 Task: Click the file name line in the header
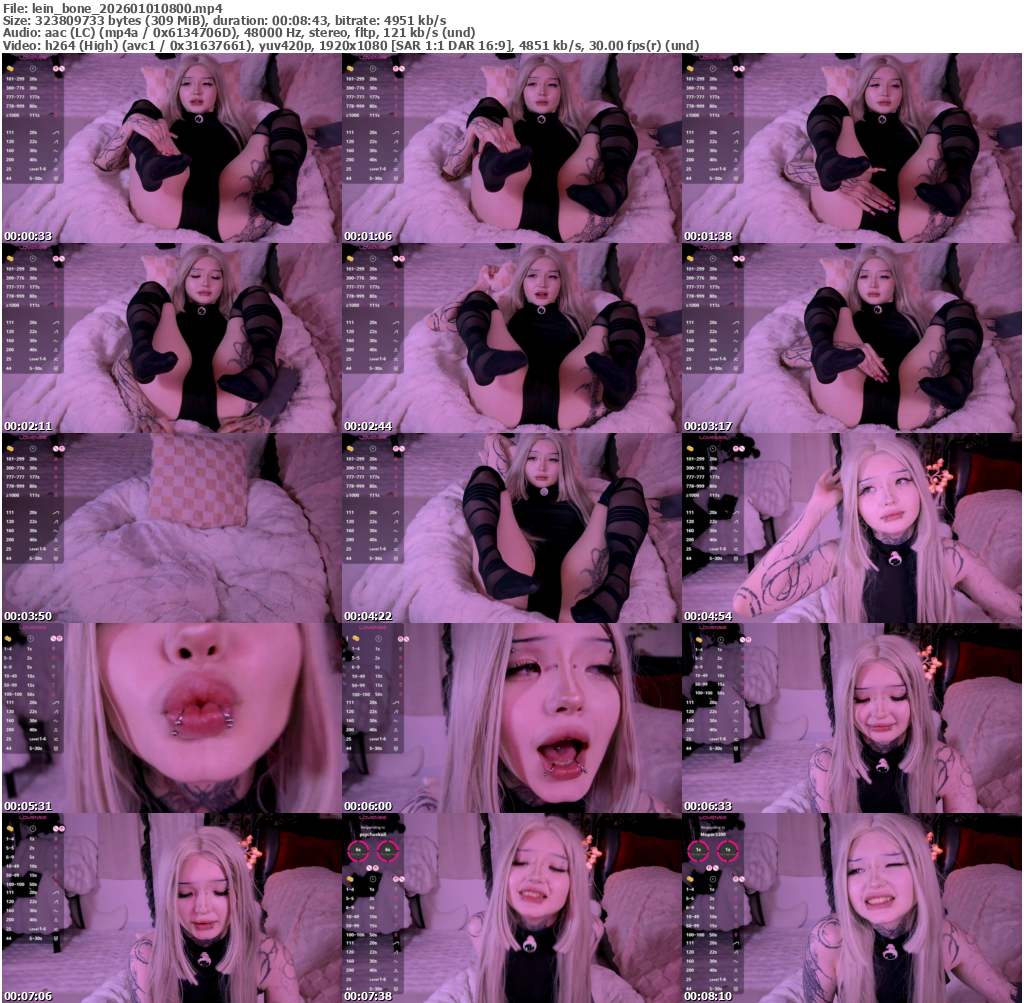tap(112, 8)
